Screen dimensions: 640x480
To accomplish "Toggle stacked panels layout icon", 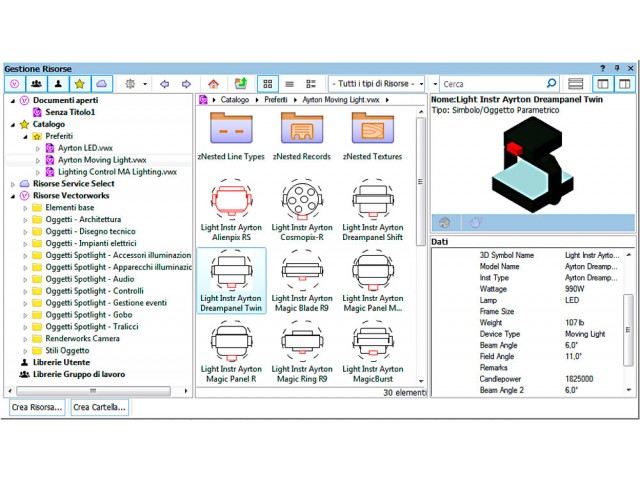I will coord(576,84).
